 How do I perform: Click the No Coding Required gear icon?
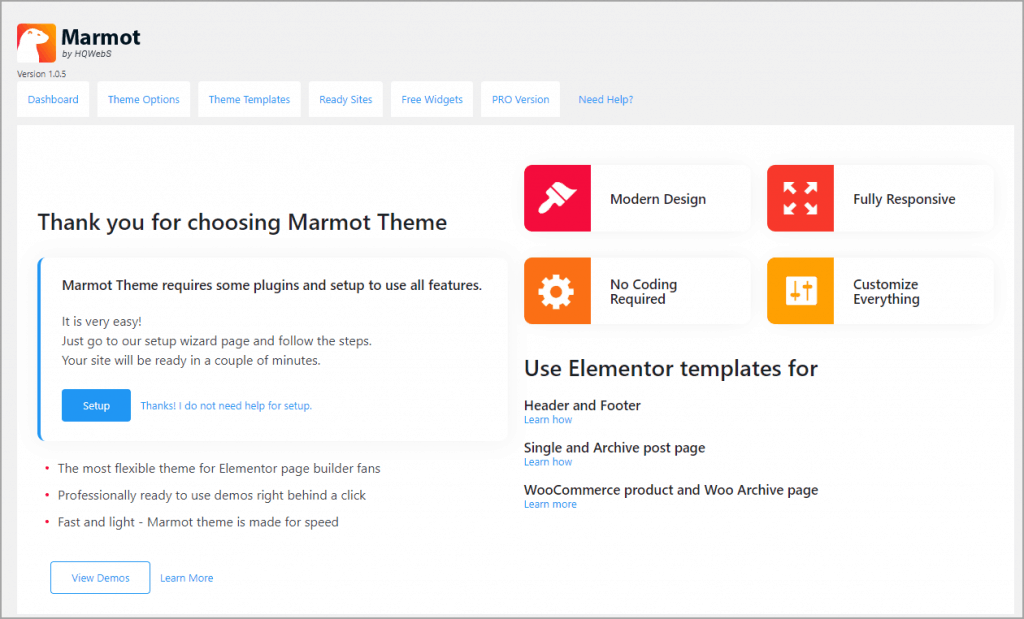click(557, 291)
